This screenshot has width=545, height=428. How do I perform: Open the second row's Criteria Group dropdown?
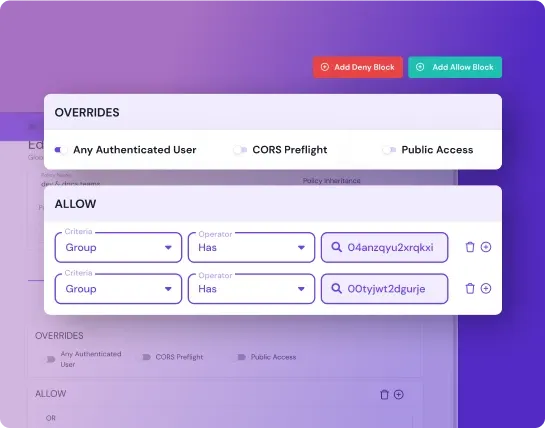(x=118, y=289)
